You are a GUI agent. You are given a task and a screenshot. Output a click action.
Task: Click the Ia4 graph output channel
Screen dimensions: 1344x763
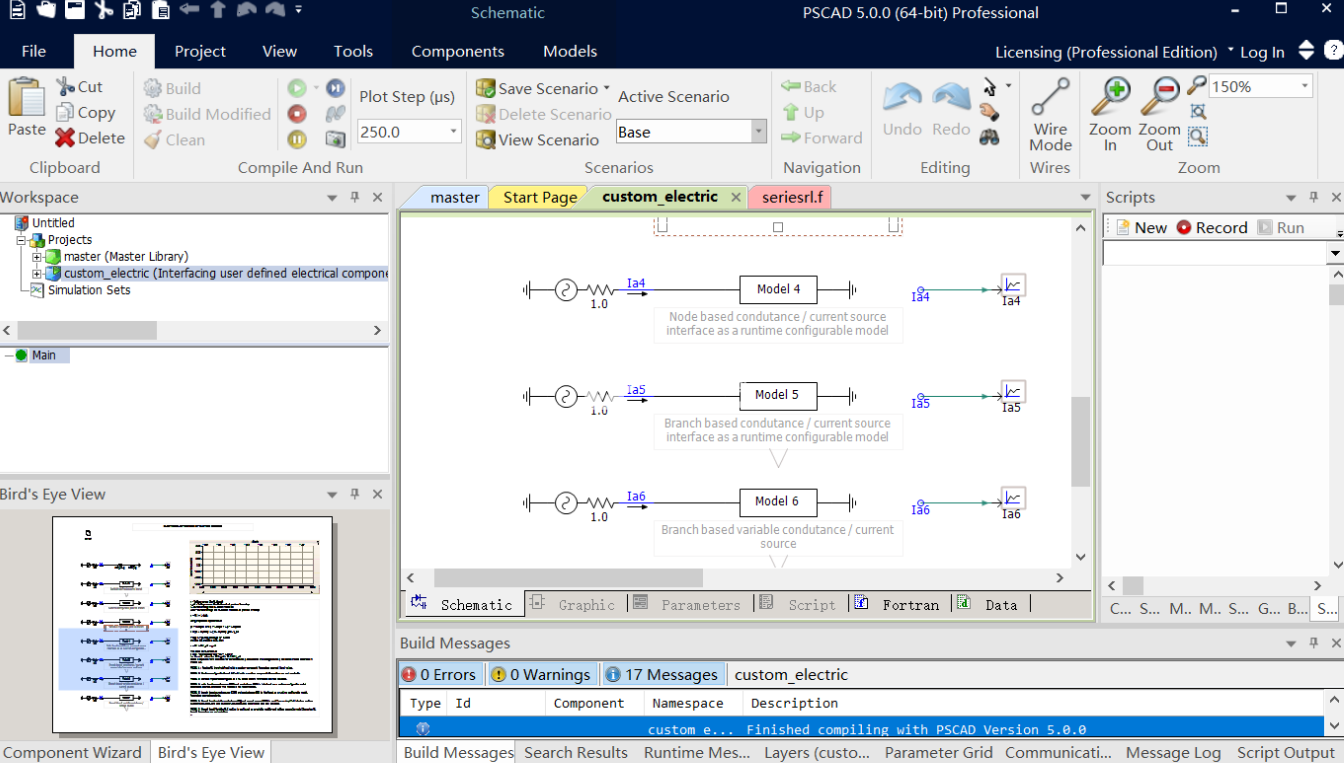pos(1013,285)
